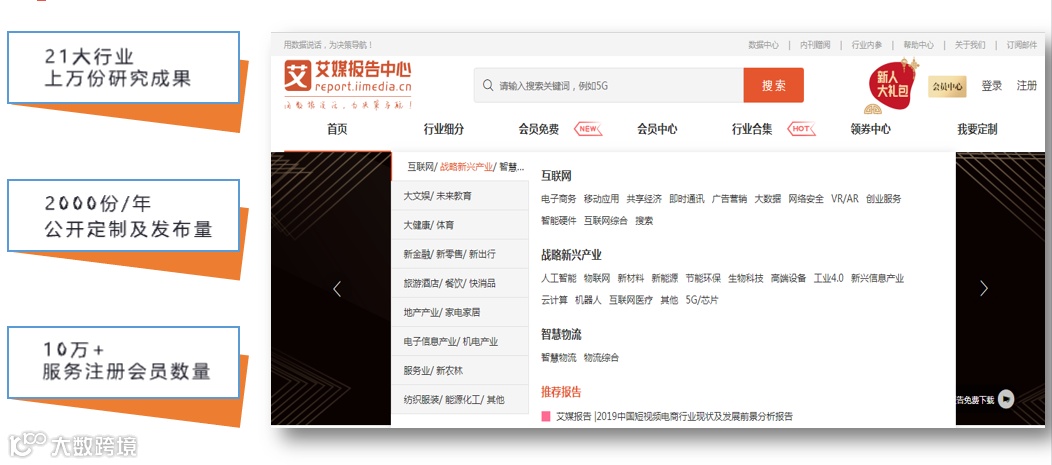
Task: Select the 领券中心 navigation tab
Action: (x=870, y=130)
